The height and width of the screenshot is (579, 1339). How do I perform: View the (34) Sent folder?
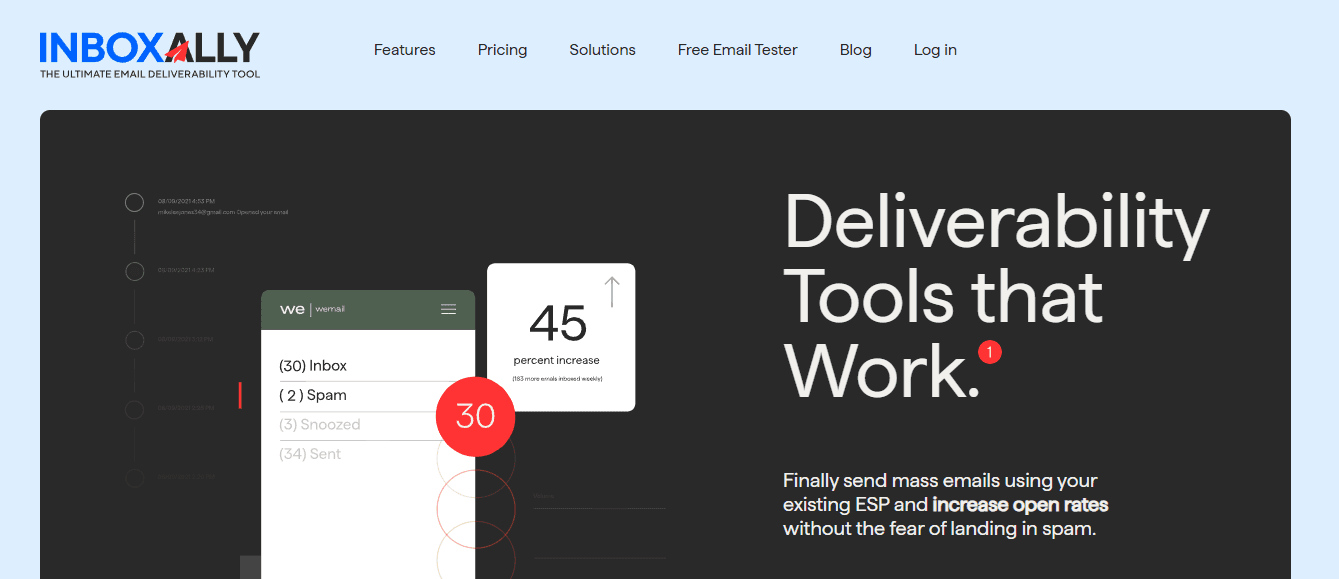click(310, 453)
